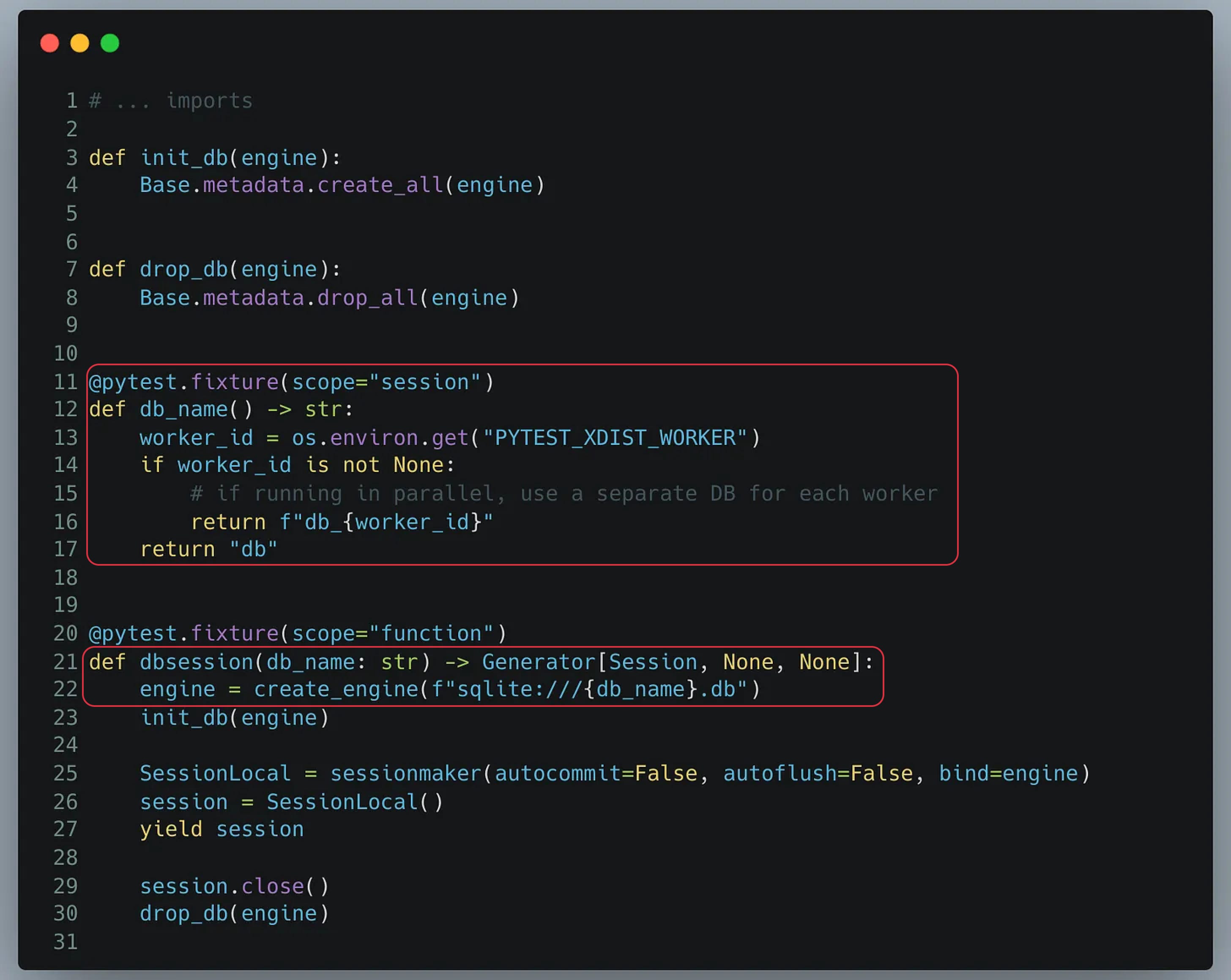Click "PYTEST_XDIST_WORKER" string literal
The width and height of the screenshot is (1231, 980).
[615, 438]
